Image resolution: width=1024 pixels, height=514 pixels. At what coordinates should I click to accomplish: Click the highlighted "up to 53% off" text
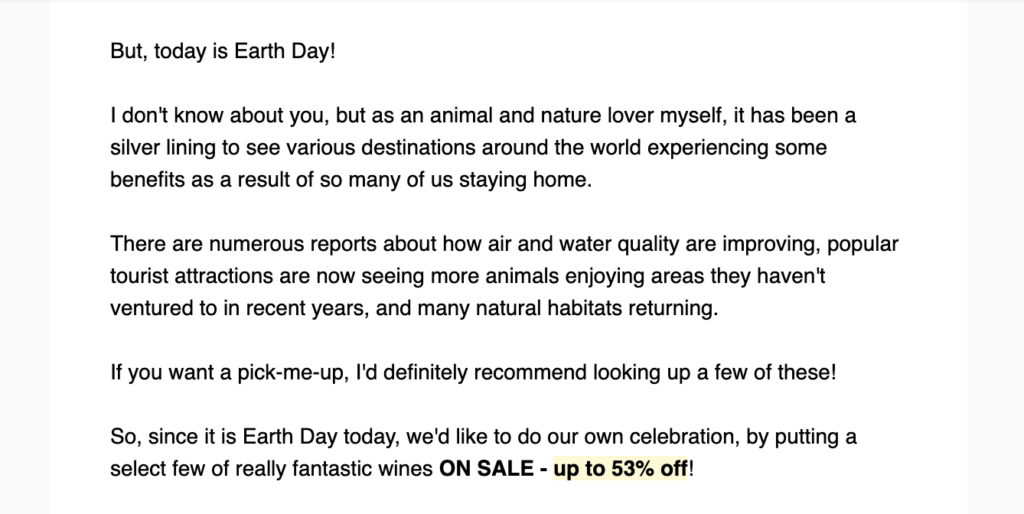point(620,469)
